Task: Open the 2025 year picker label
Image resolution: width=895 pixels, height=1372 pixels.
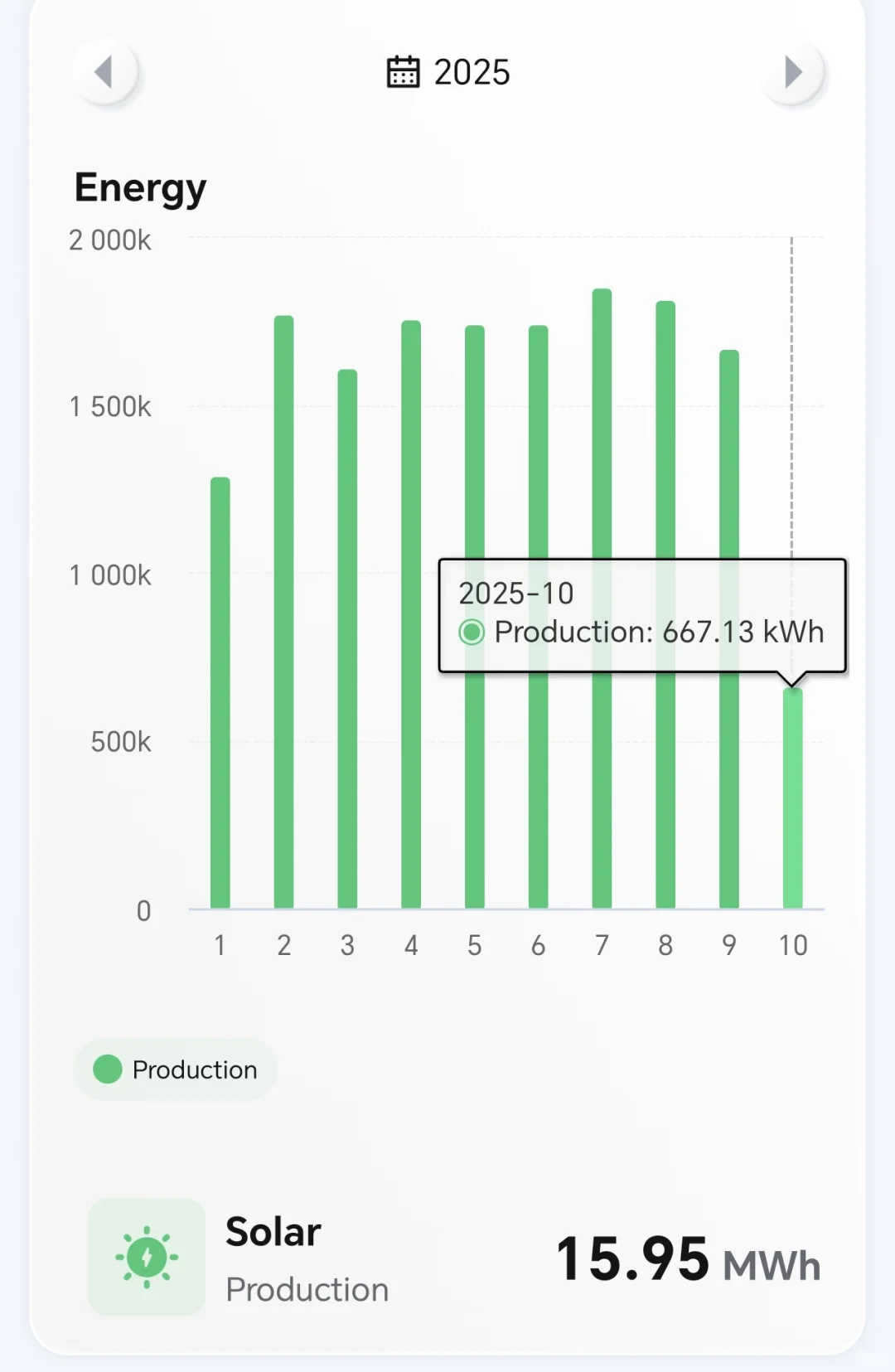Action: pyautogui.click(x=472, y=73)
